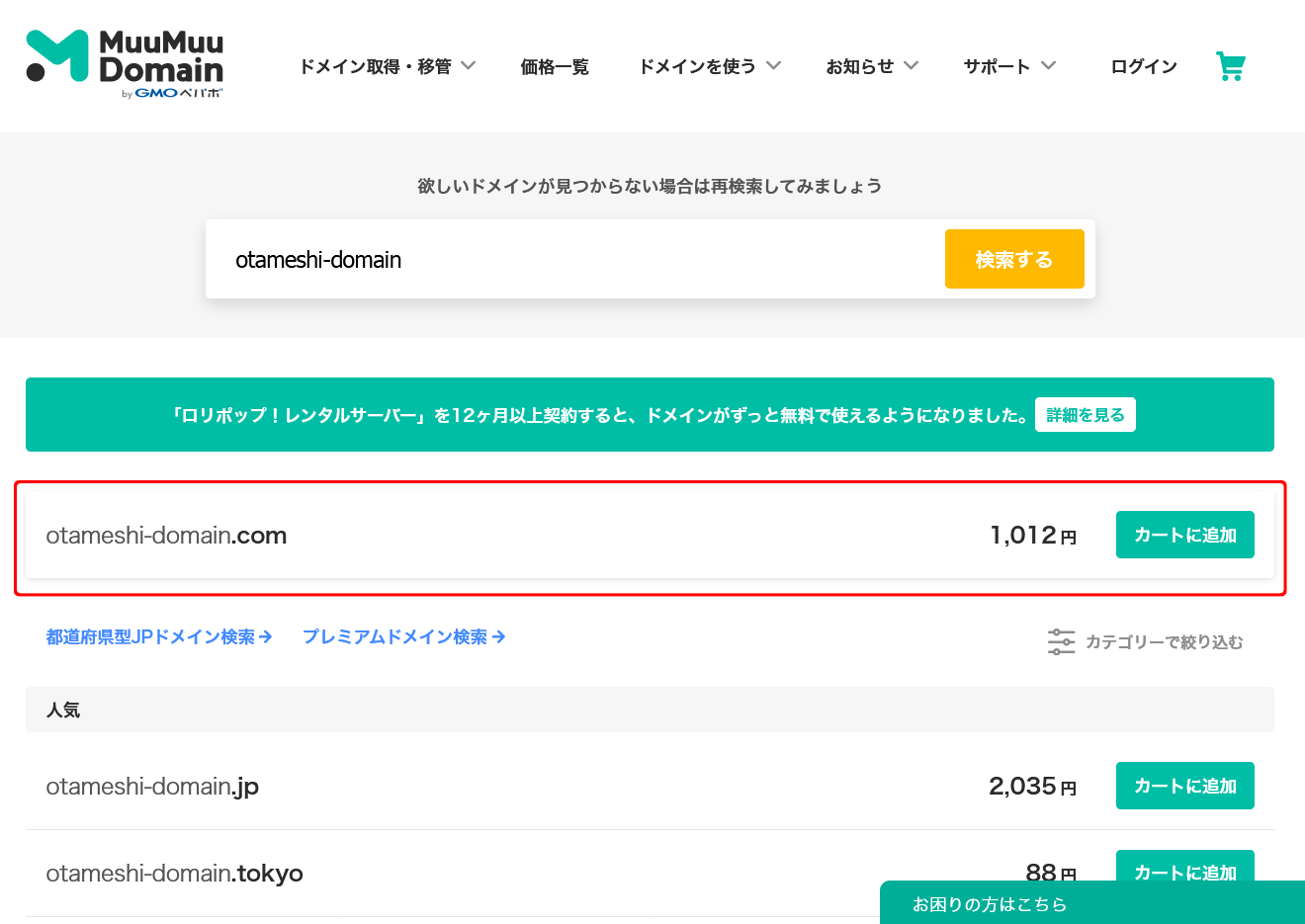The height and width of the screenshot is (924, 1305).
Task: Add otameshi-domain.com to cart
Action: click(1184, 535)
